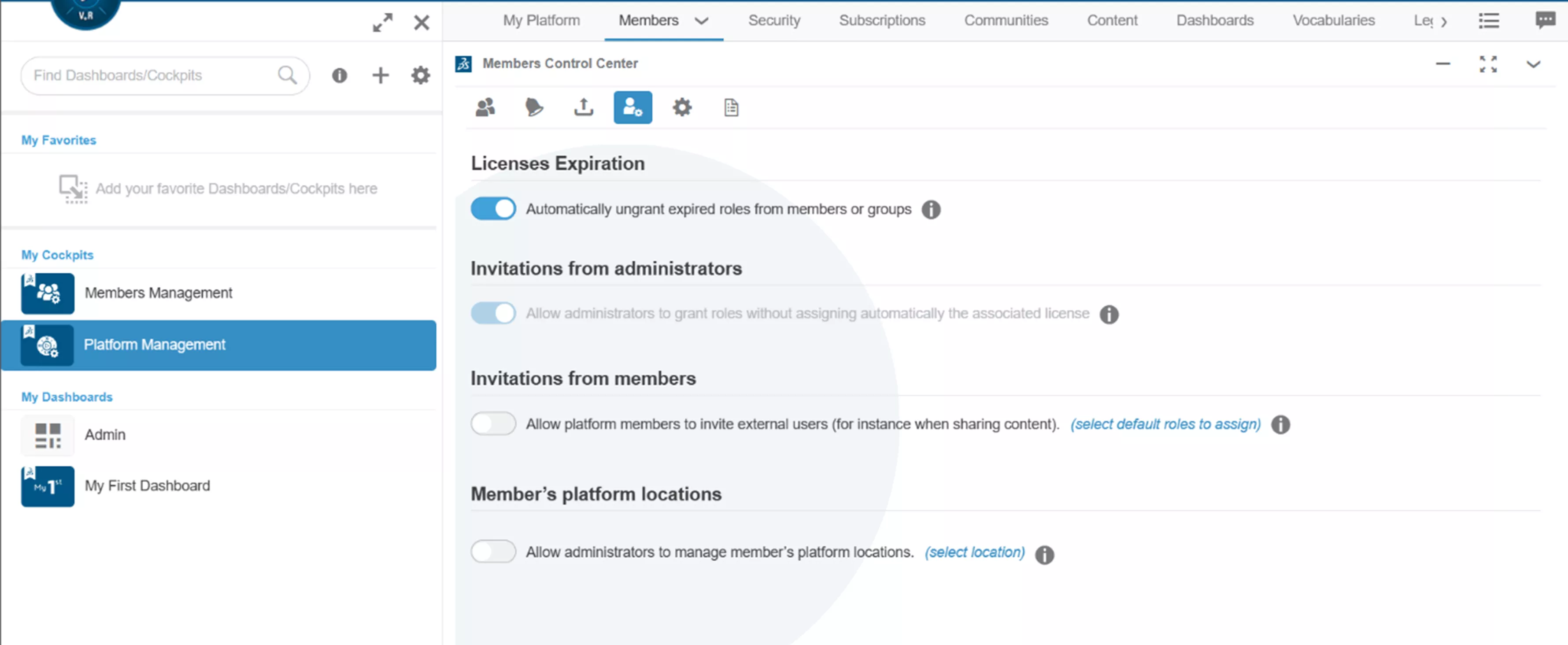This screenshot has height=645, width=1568.
Task: Select the member settings icon (highlighted blue)
Action: click(632, 107)
